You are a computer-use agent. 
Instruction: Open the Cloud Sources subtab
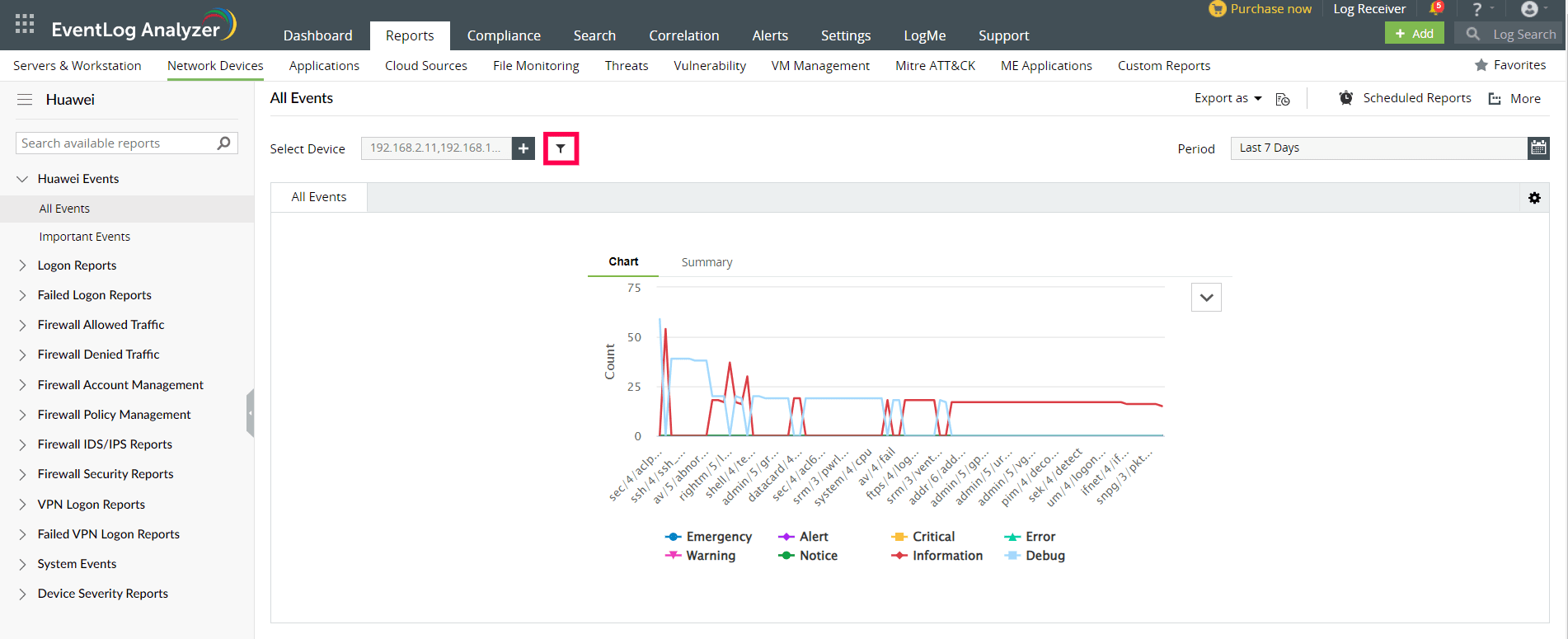[x=426, y=66]
